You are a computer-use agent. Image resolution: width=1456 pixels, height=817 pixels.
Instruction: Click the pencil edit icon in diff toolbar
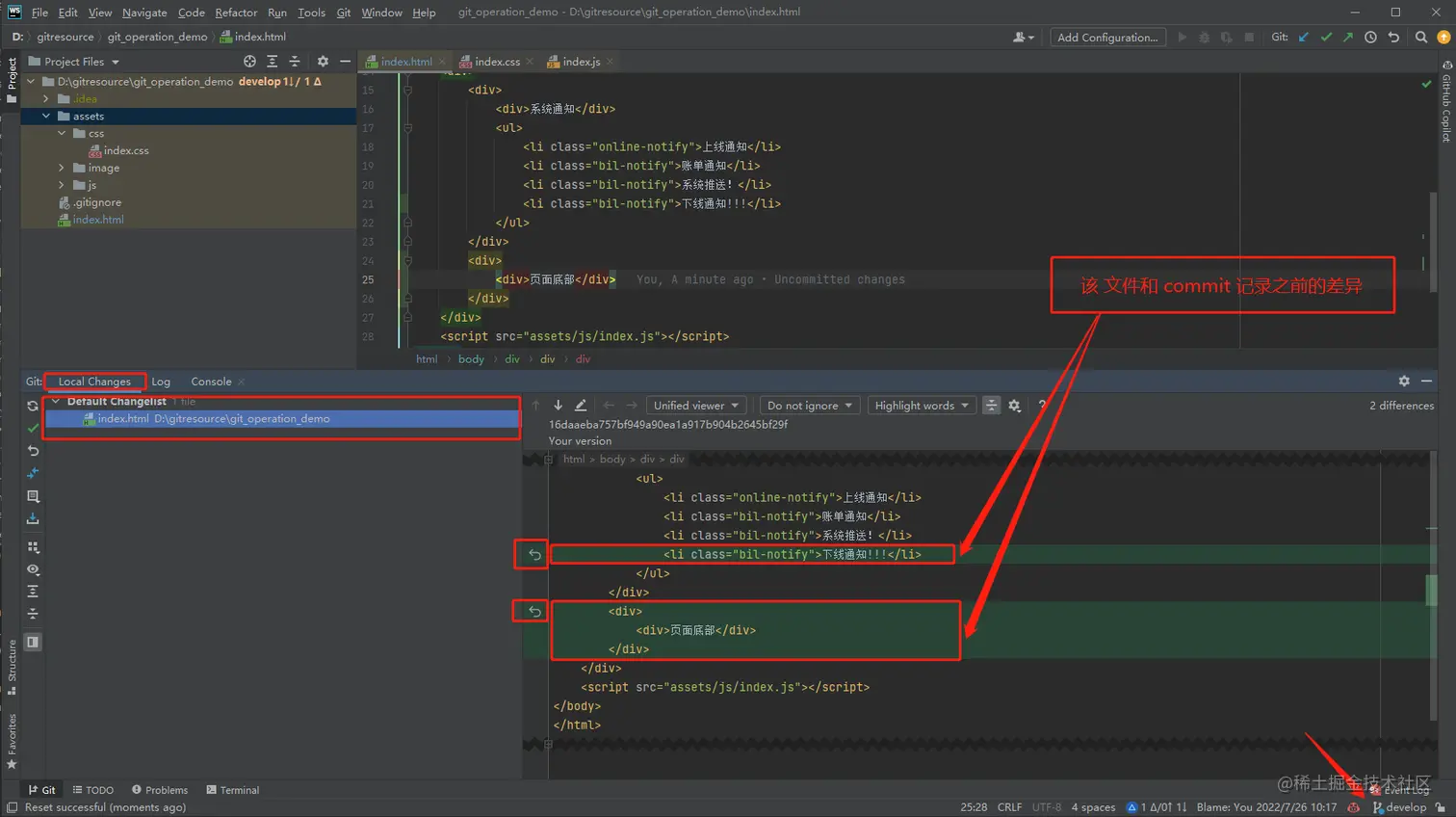tap(582, 405)
